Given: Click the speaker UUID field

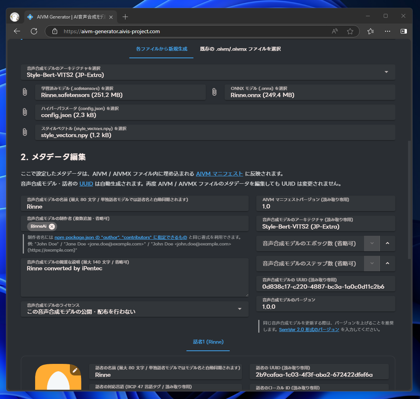Looking at the screenshot, I should (x=319, y=372).
